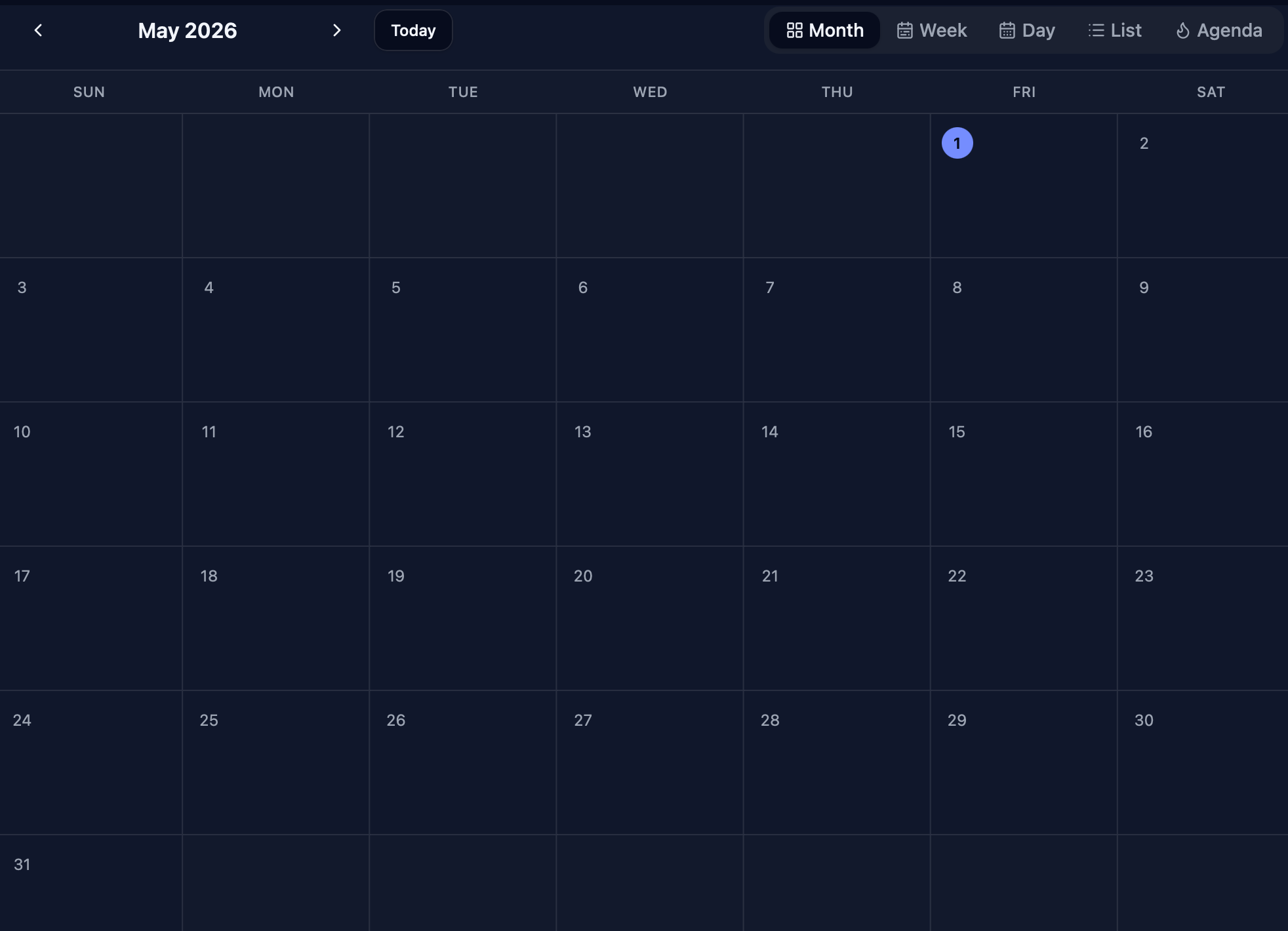Switch to Month view tab
Image resolution: width=1288 pixels, height=931 pixels.
[824, 30]
